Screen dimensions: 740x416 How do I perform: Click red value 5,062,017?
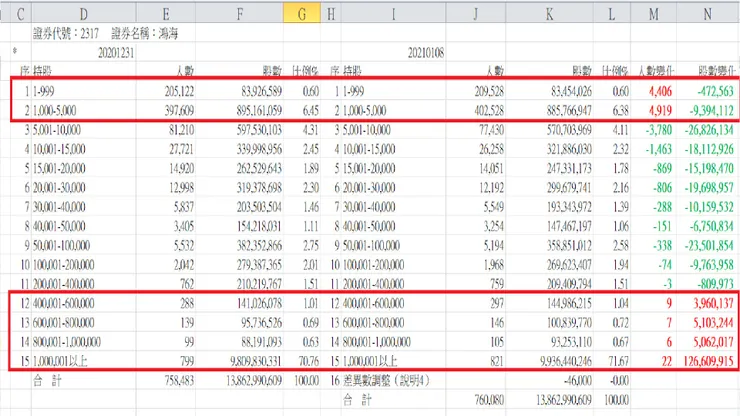pyautogui.click(x=714, y=342)
